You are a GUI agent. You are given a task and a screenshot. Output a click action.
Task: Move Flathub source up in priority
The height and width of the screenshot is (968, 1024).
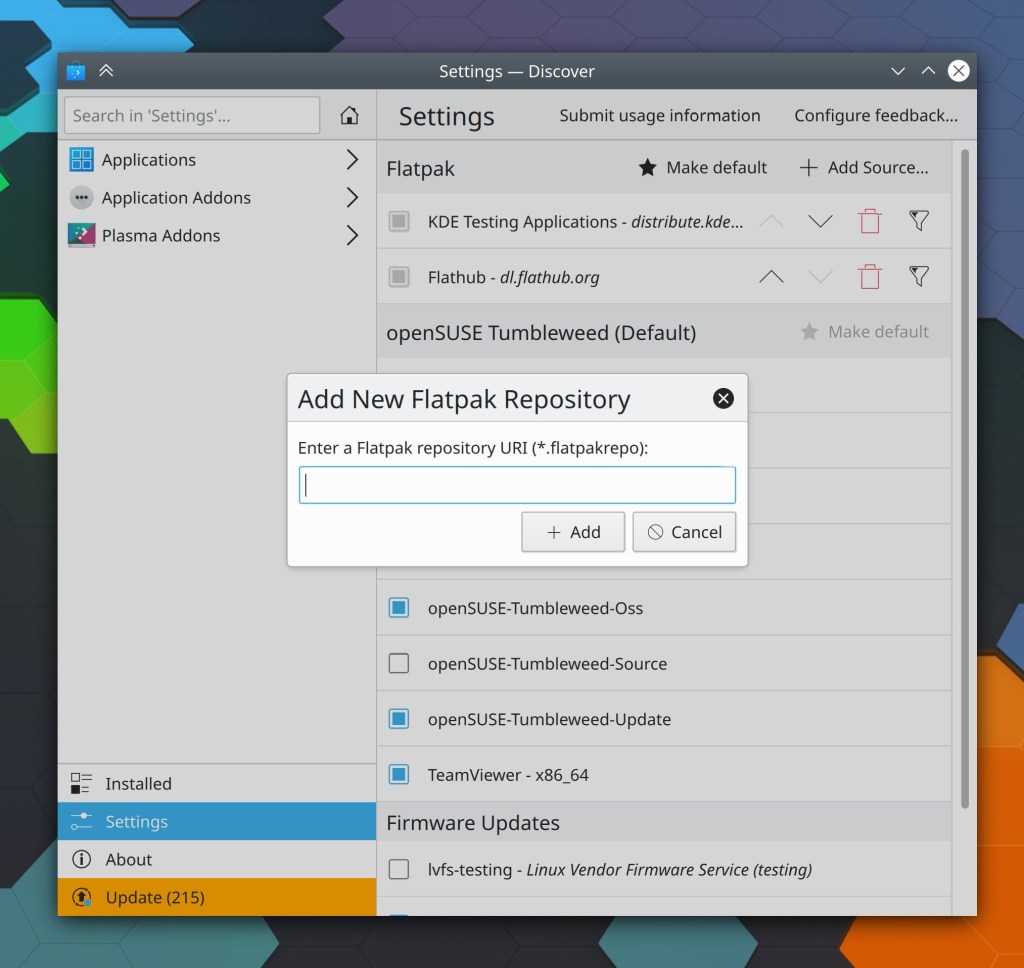(771, 277)
